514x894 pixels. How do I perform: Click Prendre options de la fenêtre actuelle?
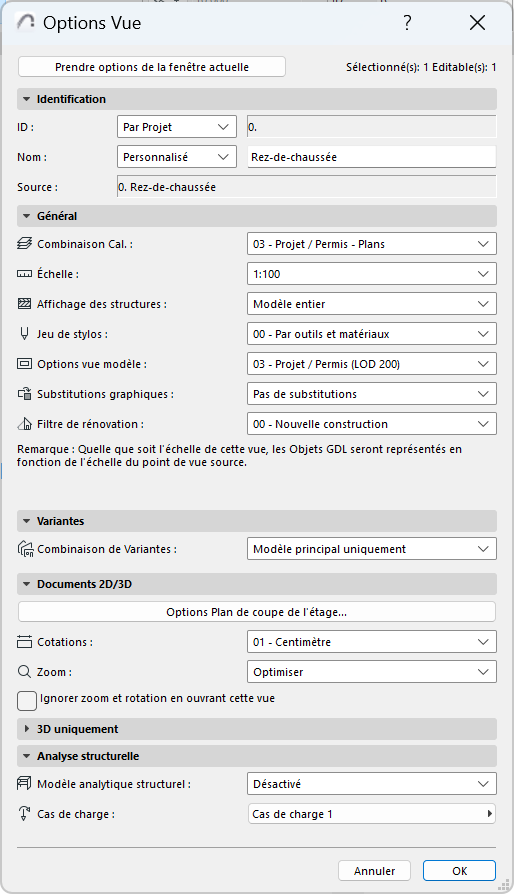pos(152,67)
